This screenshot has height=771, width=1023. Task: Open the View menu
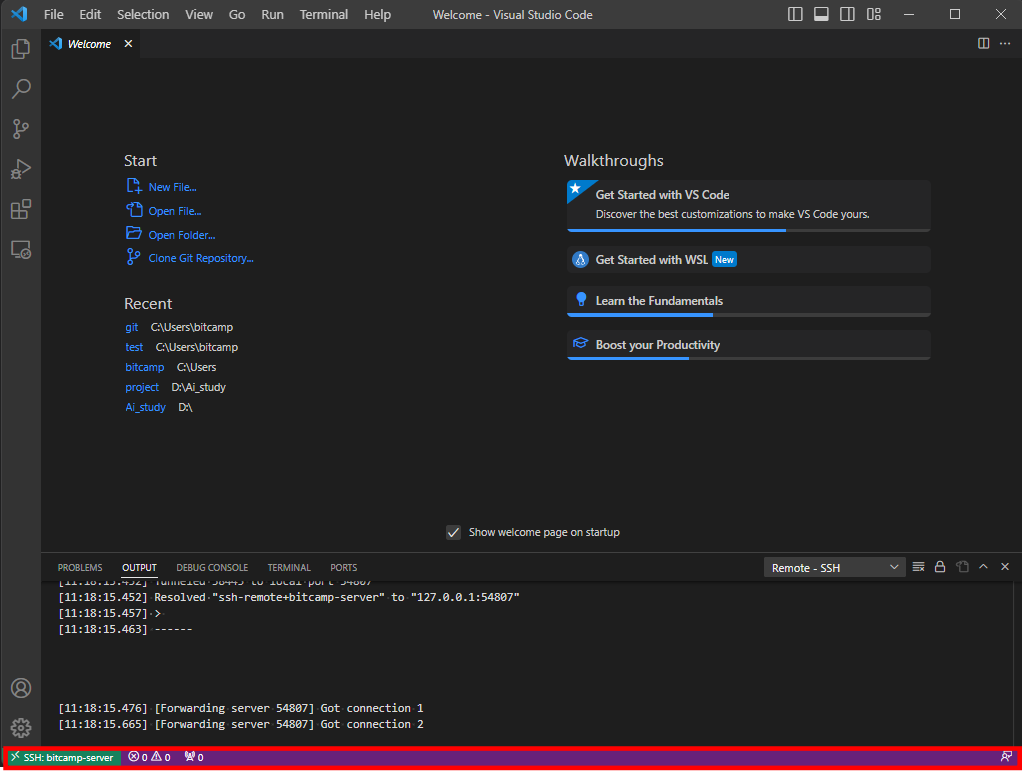tap(198, 14)
